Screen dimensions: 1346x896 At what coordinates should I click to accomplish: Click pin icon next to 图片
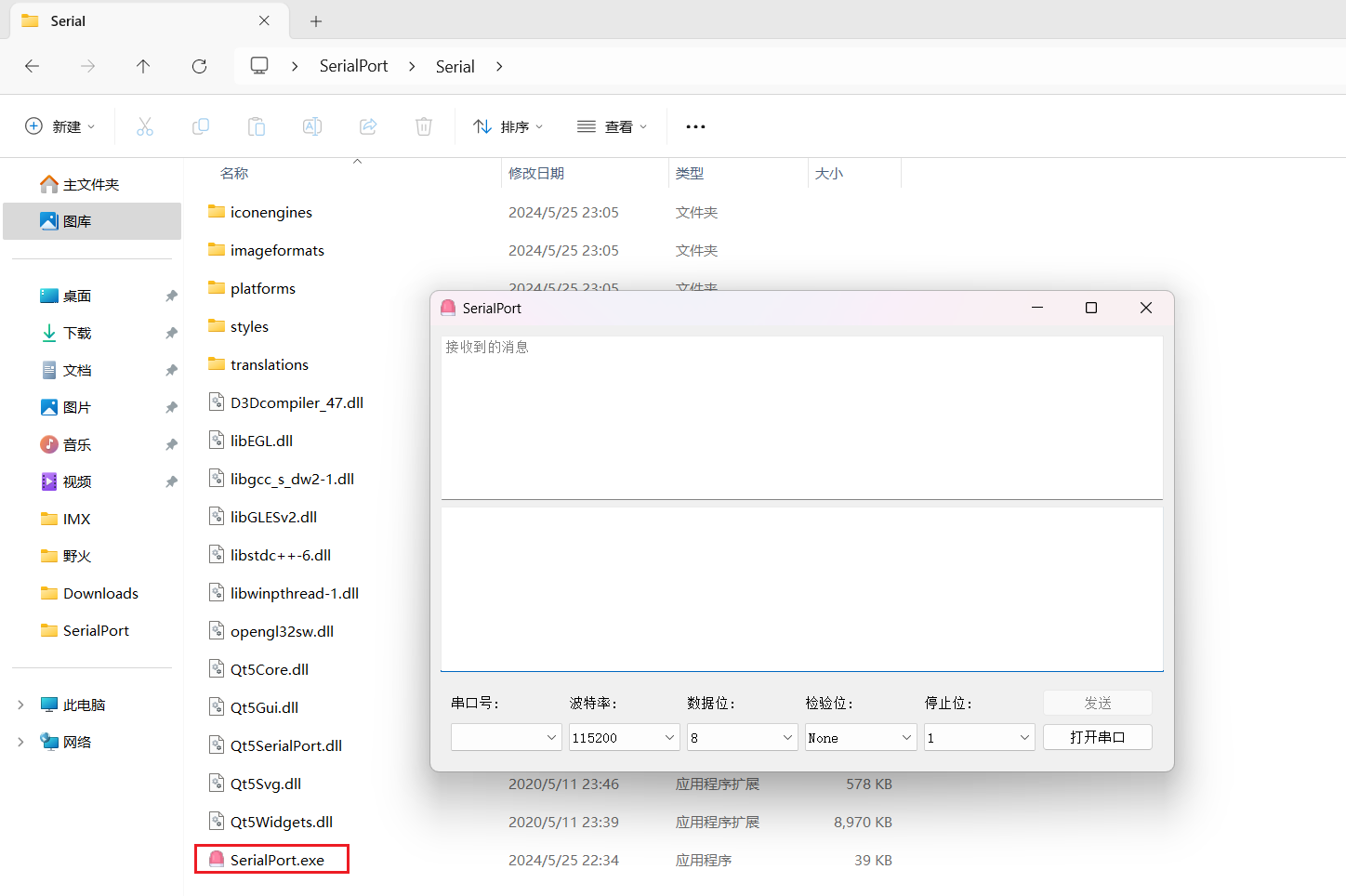pyautogui.click(x=171, y=407)
